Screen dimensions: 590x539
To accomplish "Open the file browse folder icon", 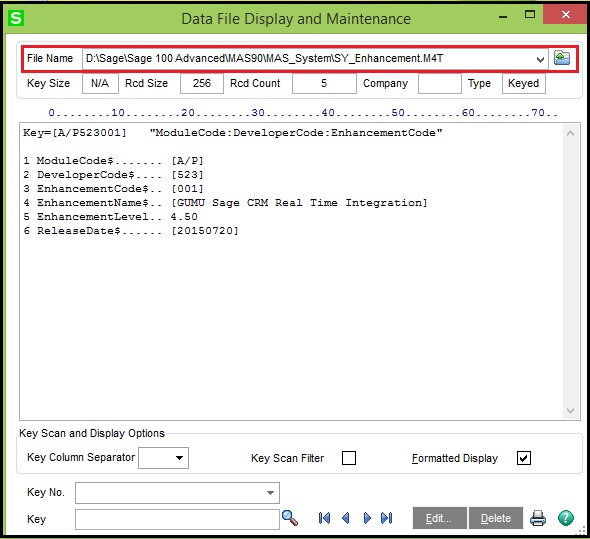I will [x=562, y=58].
